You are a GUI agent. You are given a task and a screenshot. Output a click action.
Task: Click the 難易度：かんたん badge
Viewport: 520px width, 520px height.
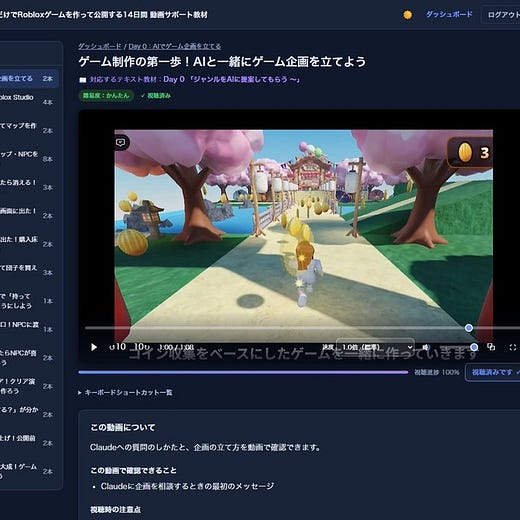(106, 96)
